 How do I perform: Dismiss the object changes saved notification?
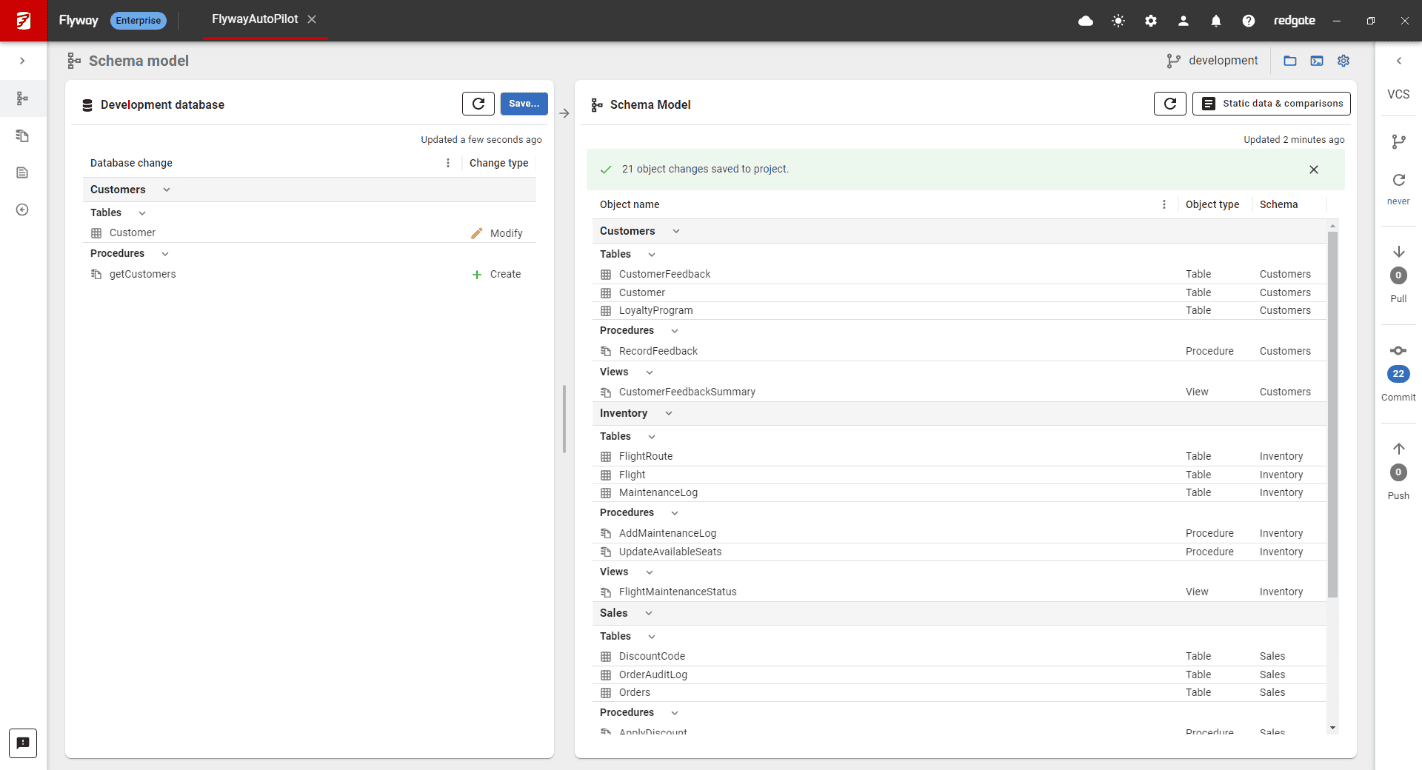[1313, 170]
